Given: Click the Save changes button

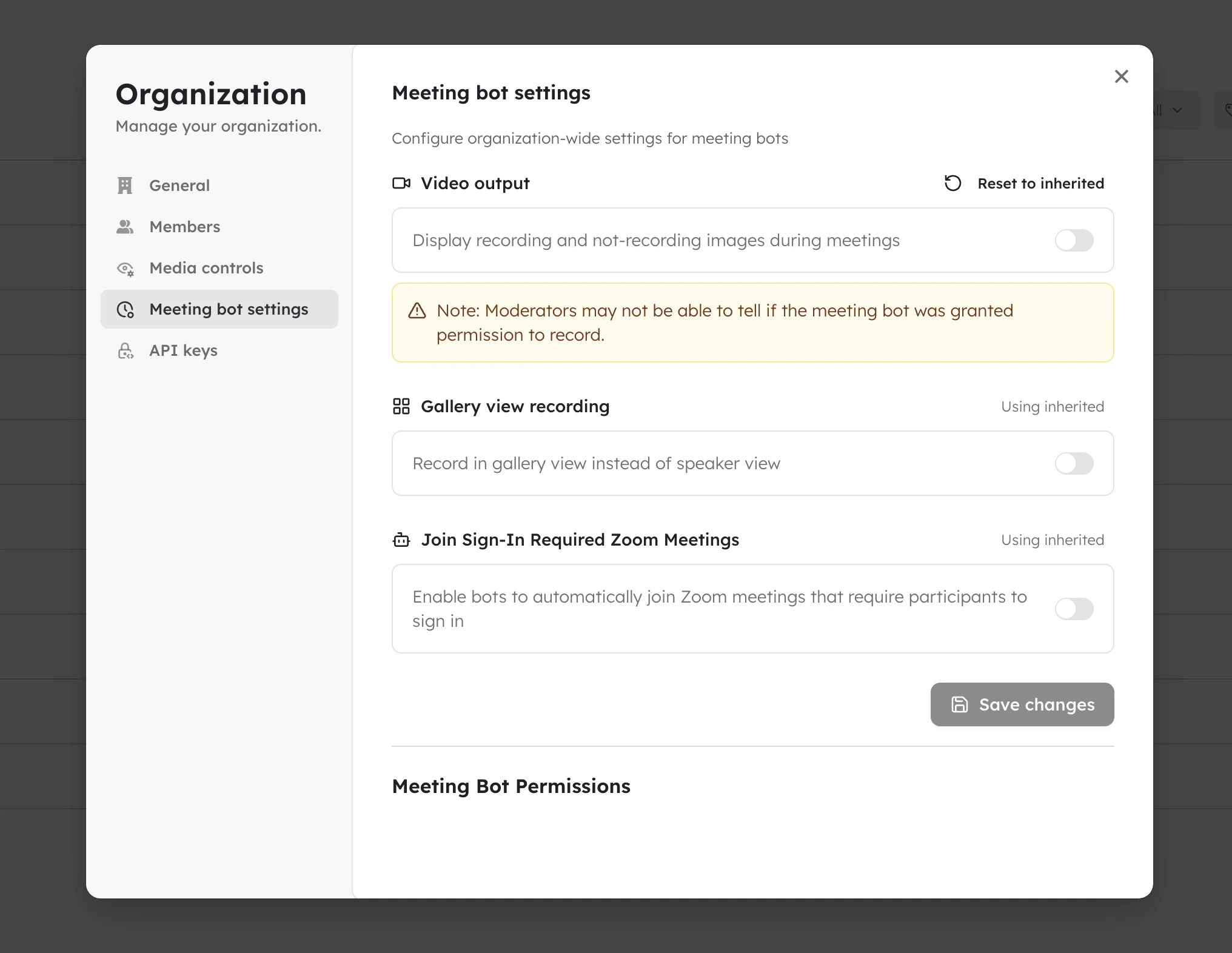Looking at the screenshot, I should (x=1022, y=704).
